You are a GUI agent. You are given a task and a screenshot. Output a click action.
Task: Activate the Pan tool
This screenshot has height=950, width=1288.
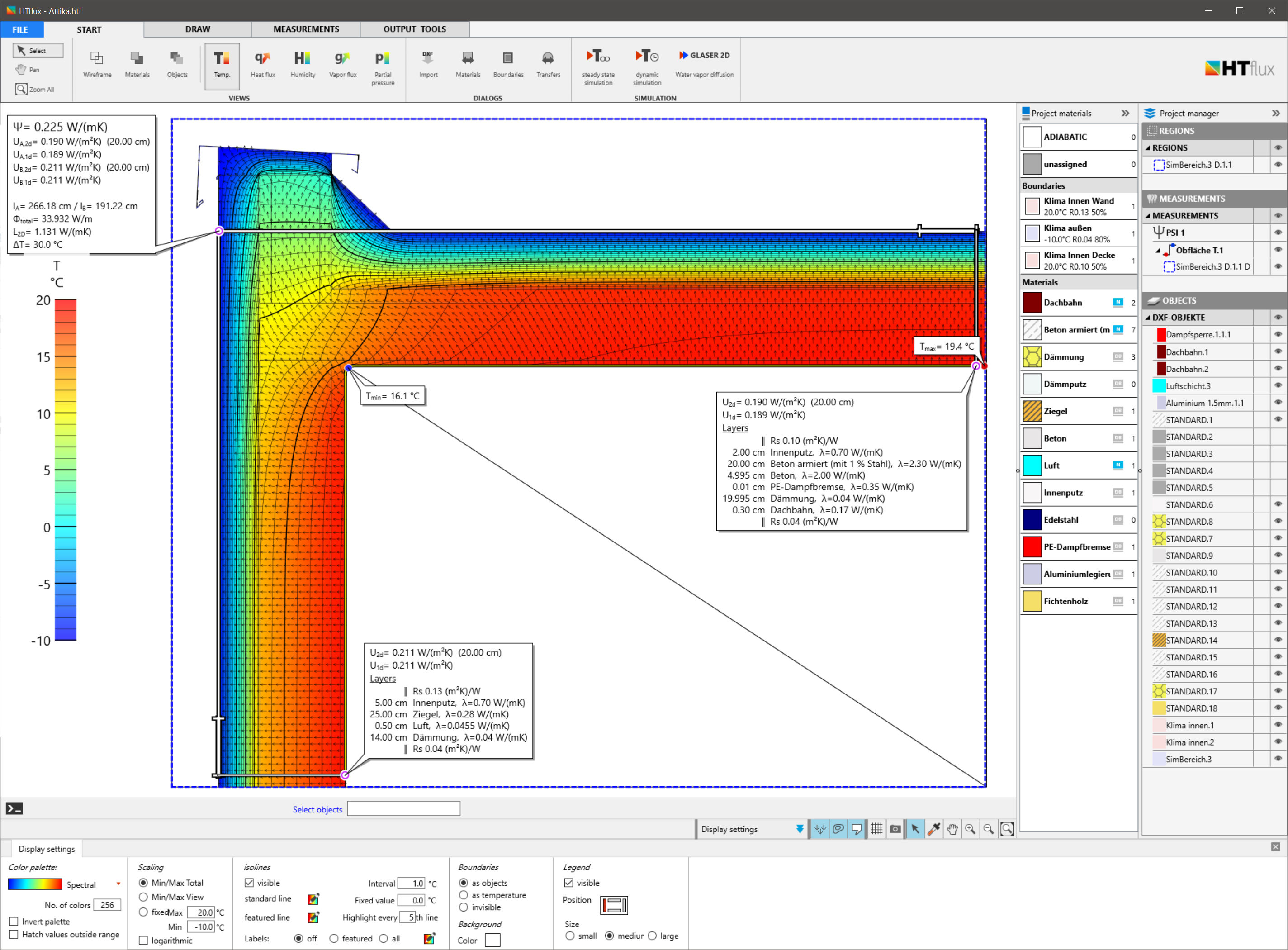28,70
